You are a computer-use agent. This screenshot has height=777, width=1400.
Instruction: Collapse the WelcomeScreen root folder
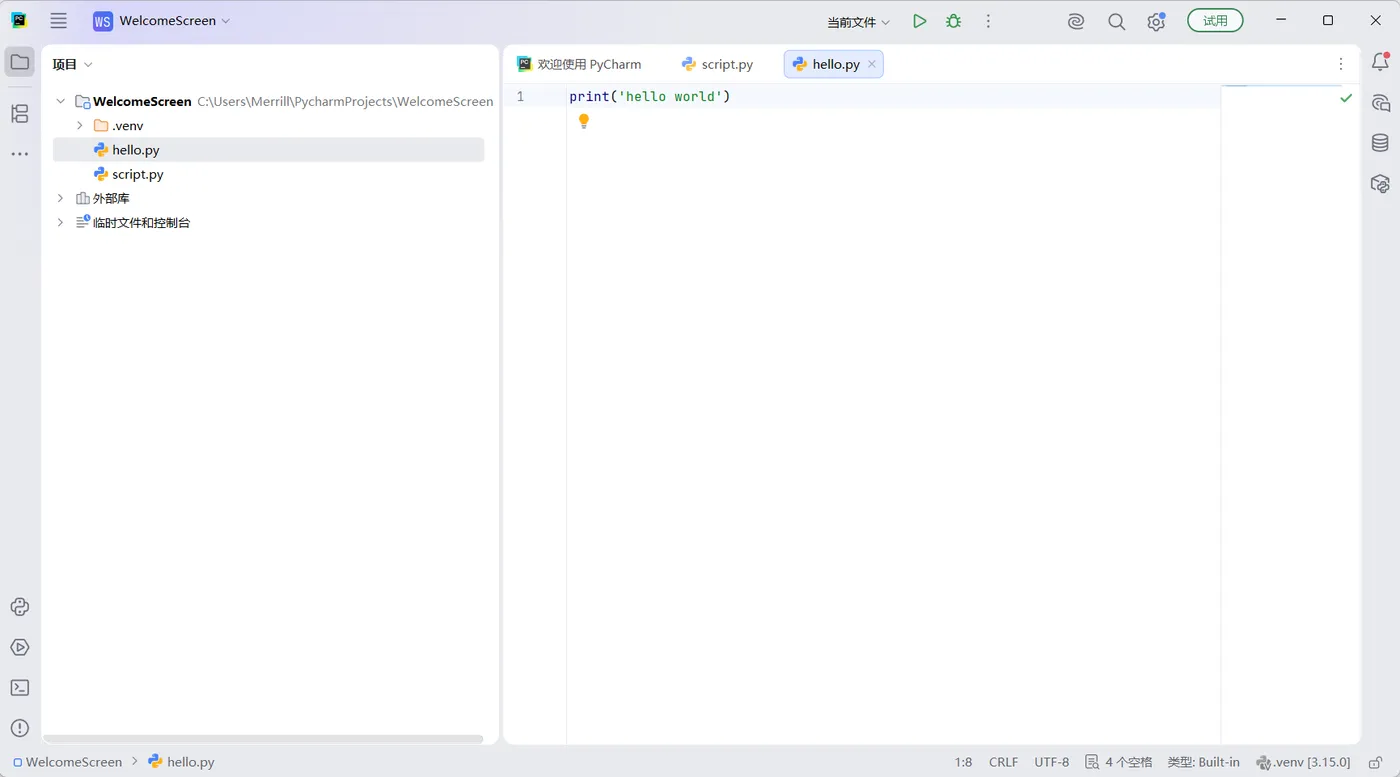coord(61,101)
